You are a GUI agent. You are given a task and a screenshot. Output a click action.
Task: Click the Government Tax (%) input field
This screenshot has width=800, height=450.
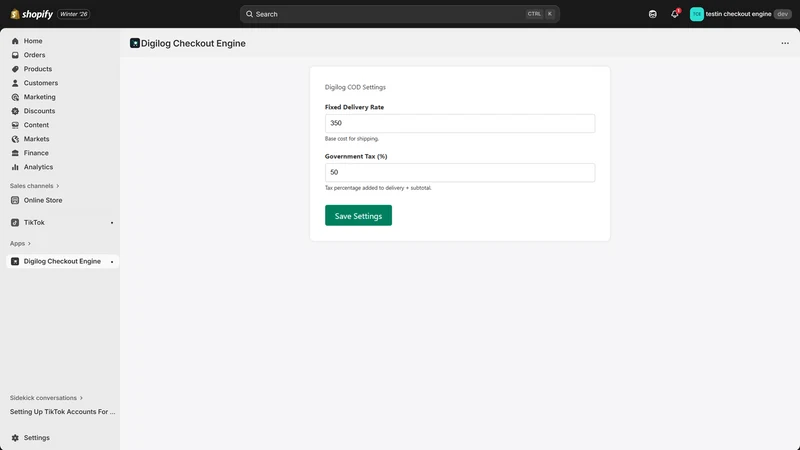[460, 172]
